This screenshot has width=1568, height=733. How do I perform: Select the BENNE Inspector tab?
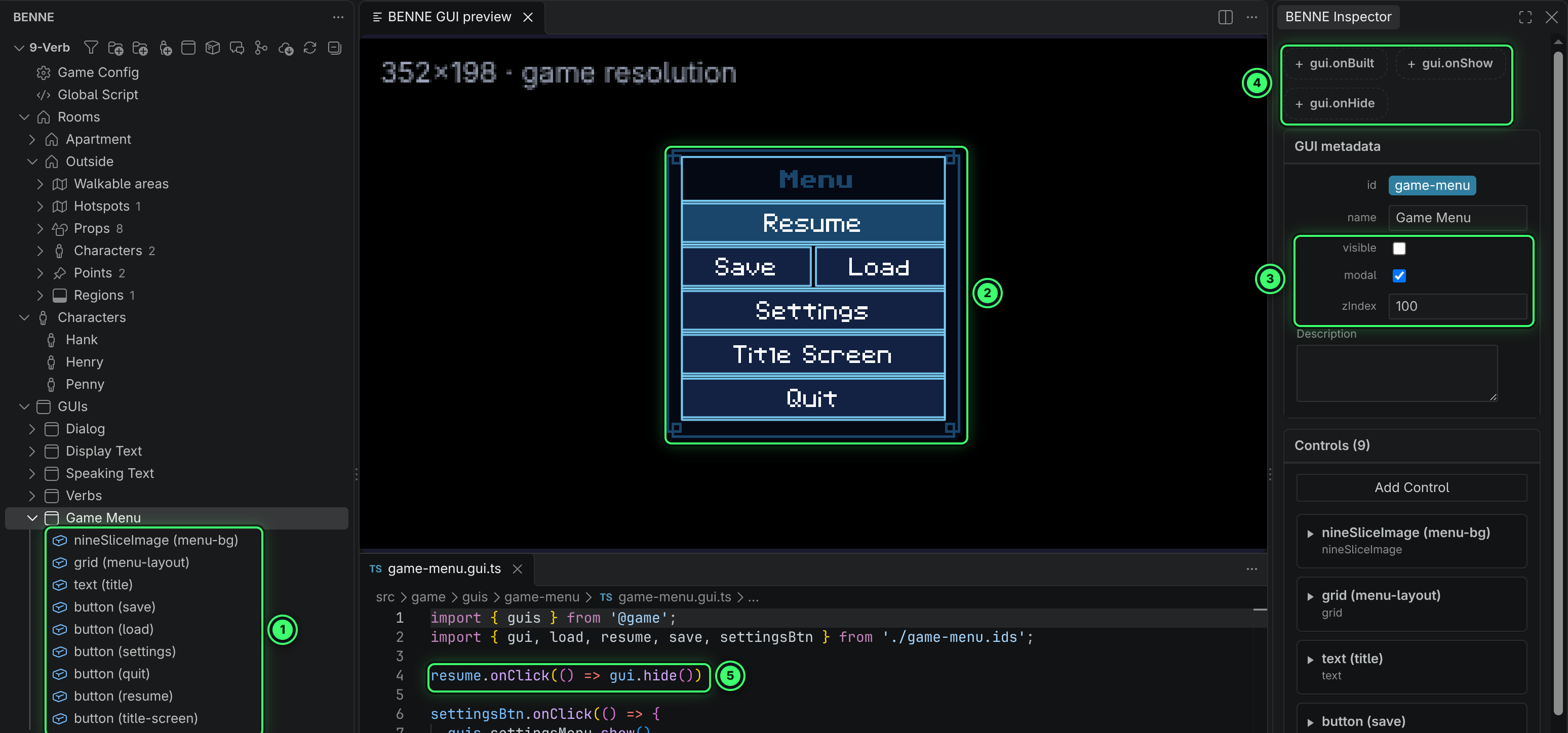pyautogui.click(x=1338, y=17)
